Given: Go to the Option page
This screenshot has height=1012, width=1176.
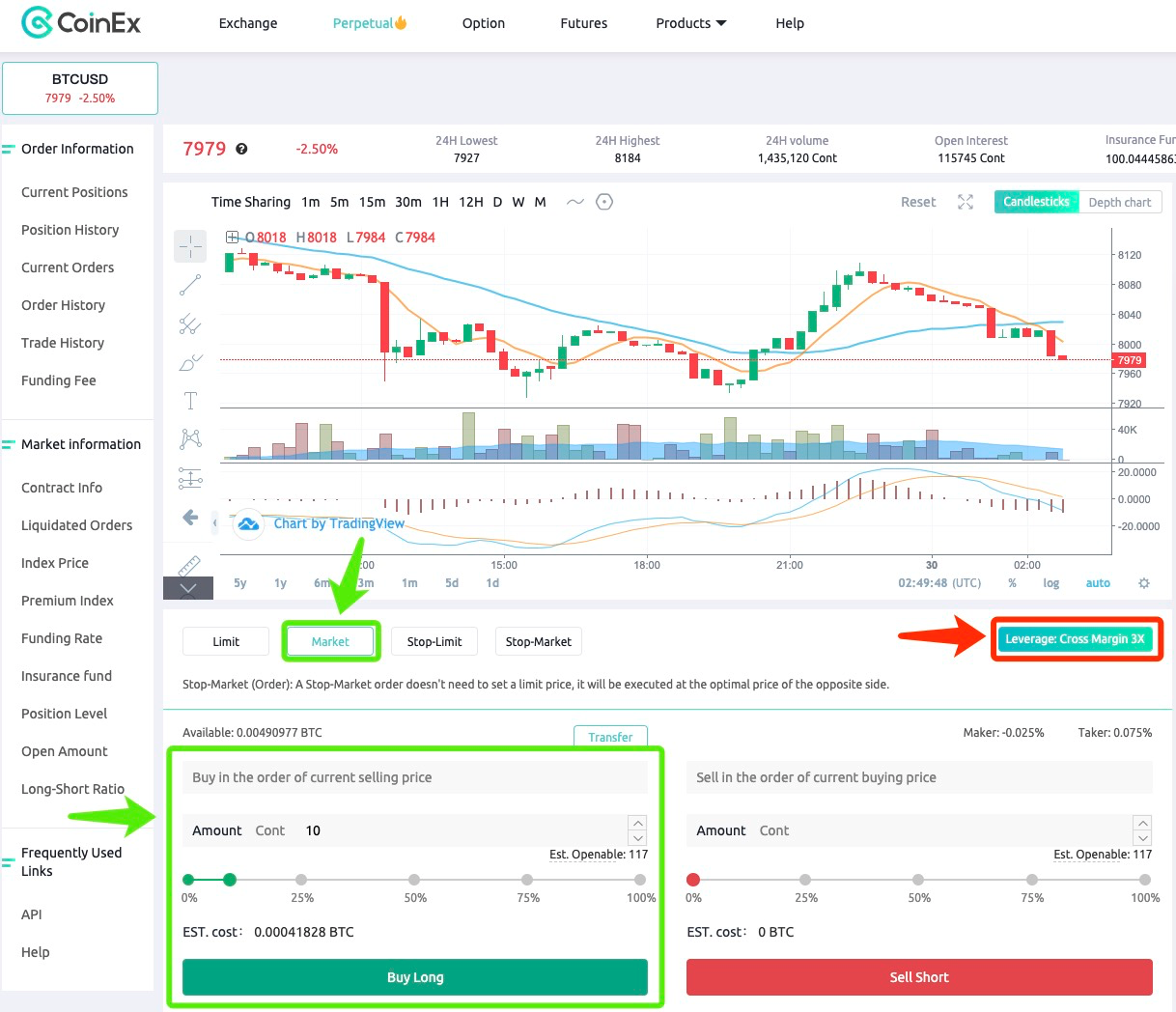Looking at the screenshot, I should [x=484, y=23].
